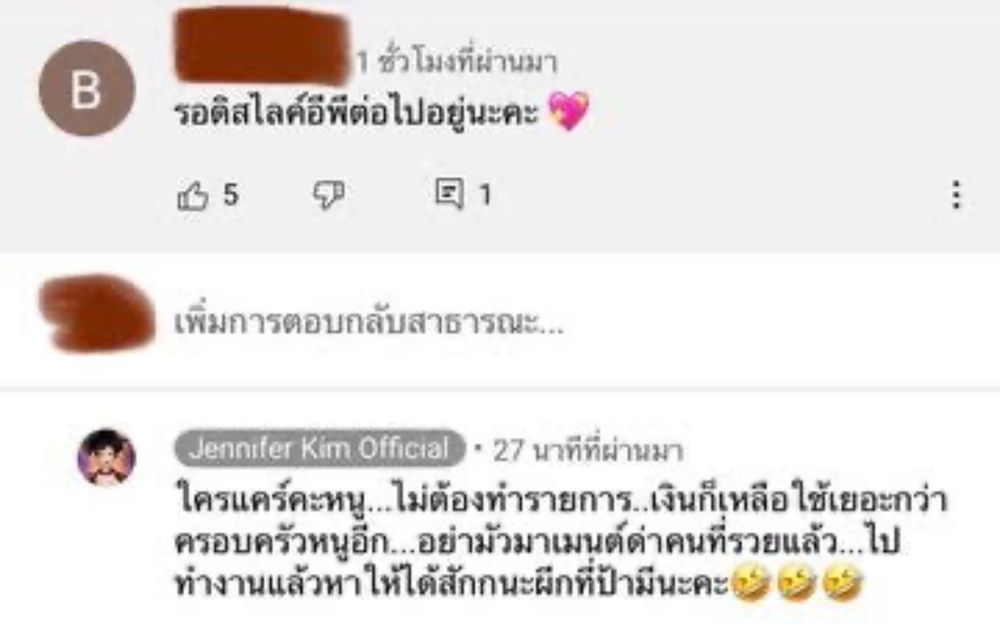
Task: Open Jennifer Kim Official profile picture
Action: pos(107,457)
